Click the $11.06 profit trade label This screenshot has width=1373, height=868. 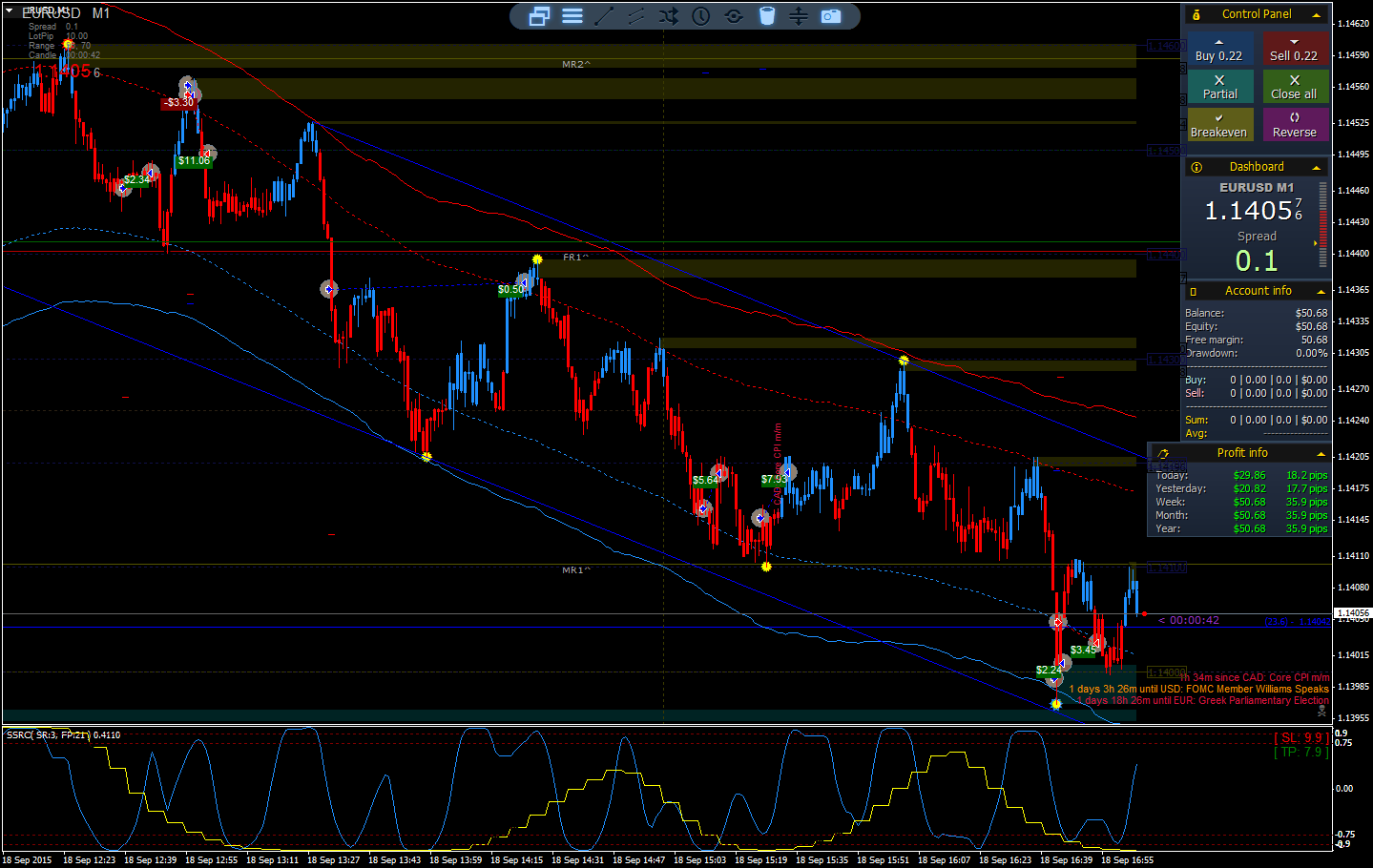coord(194,160)
